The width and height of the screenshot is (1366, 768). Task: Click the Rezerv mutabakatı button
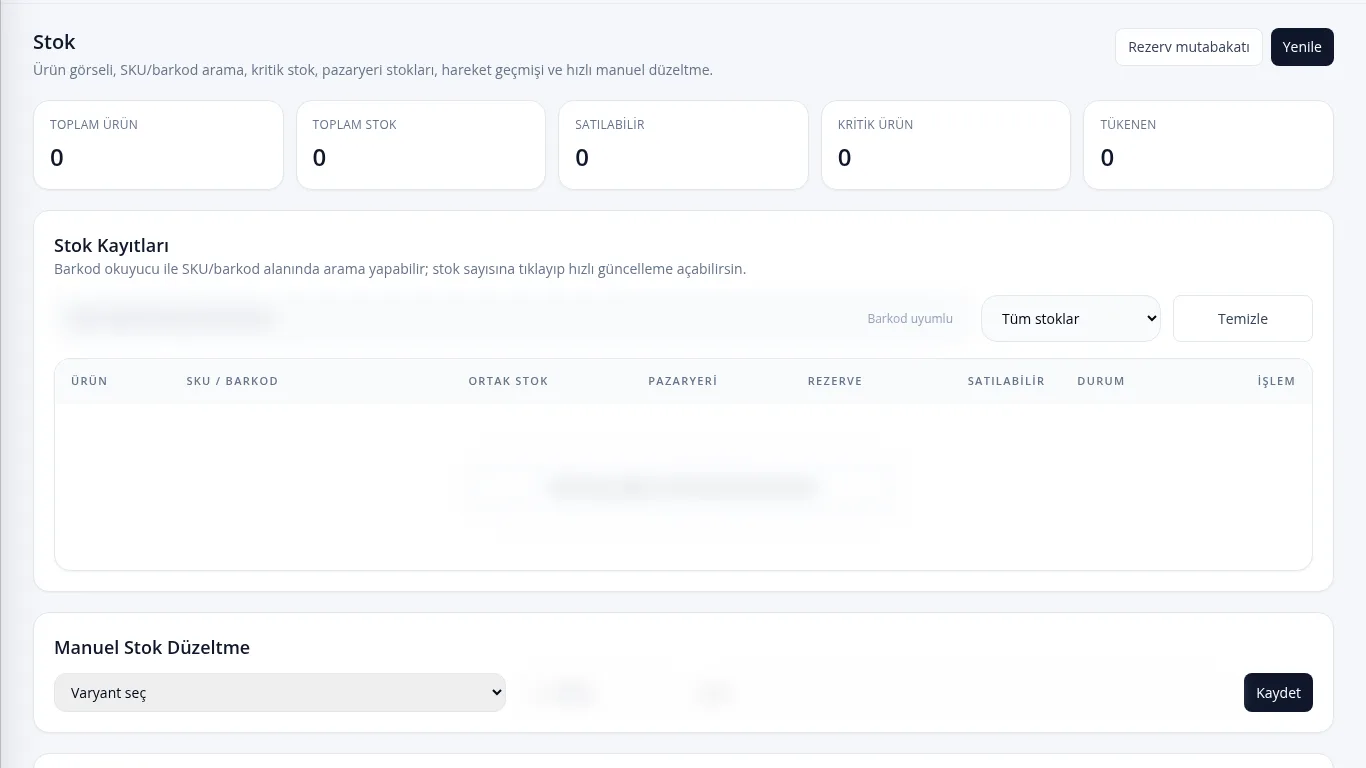(x=1189, y=47)
